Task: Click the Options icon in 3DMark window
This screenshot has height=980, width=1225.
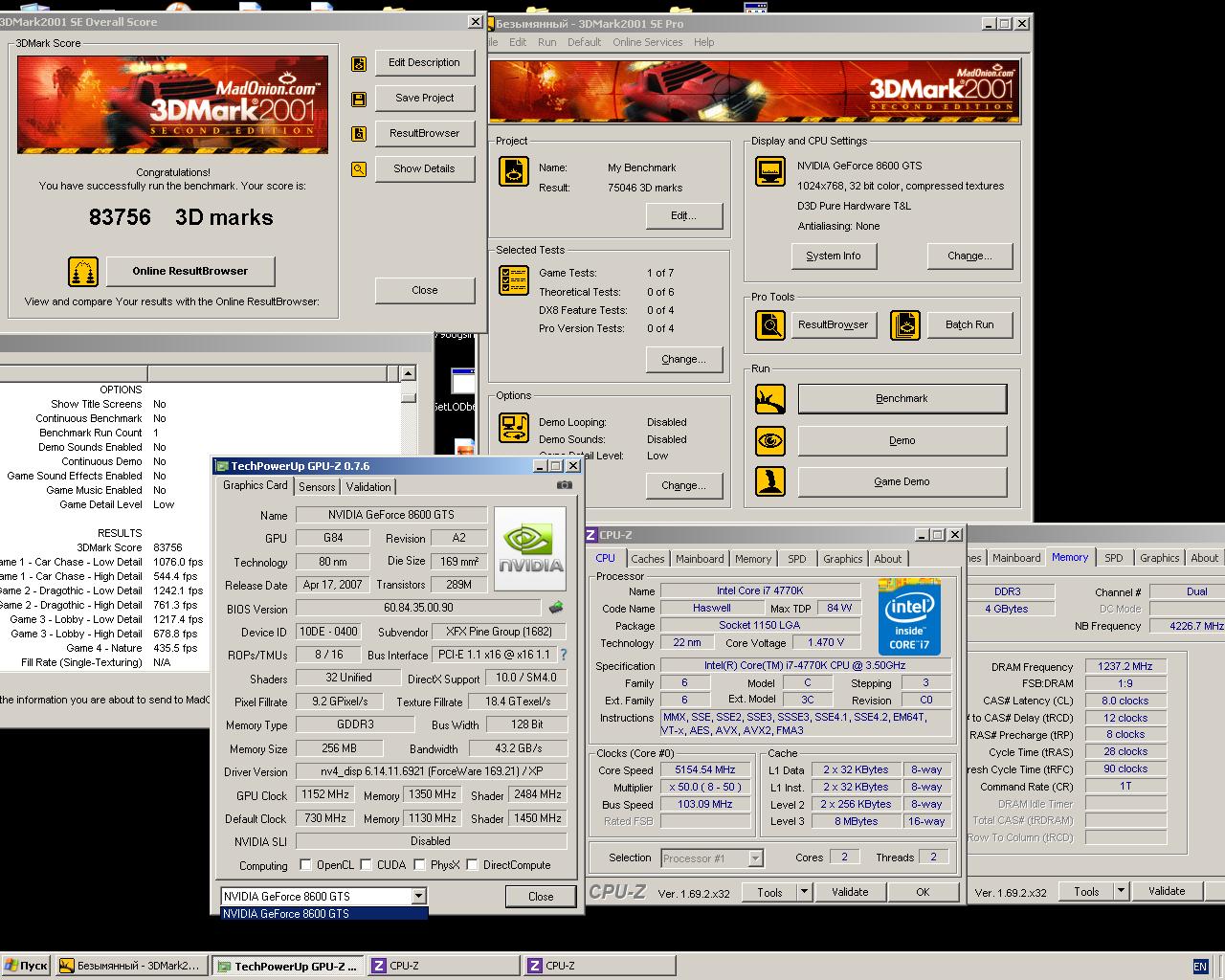Action: click(x=514, y=427)
